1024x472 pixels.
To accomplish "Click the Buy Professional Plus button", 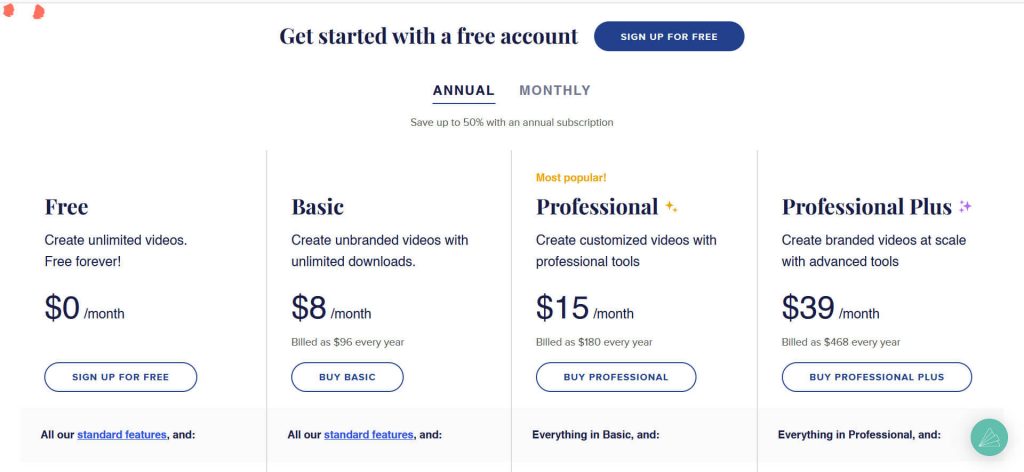I will [876, 377].
